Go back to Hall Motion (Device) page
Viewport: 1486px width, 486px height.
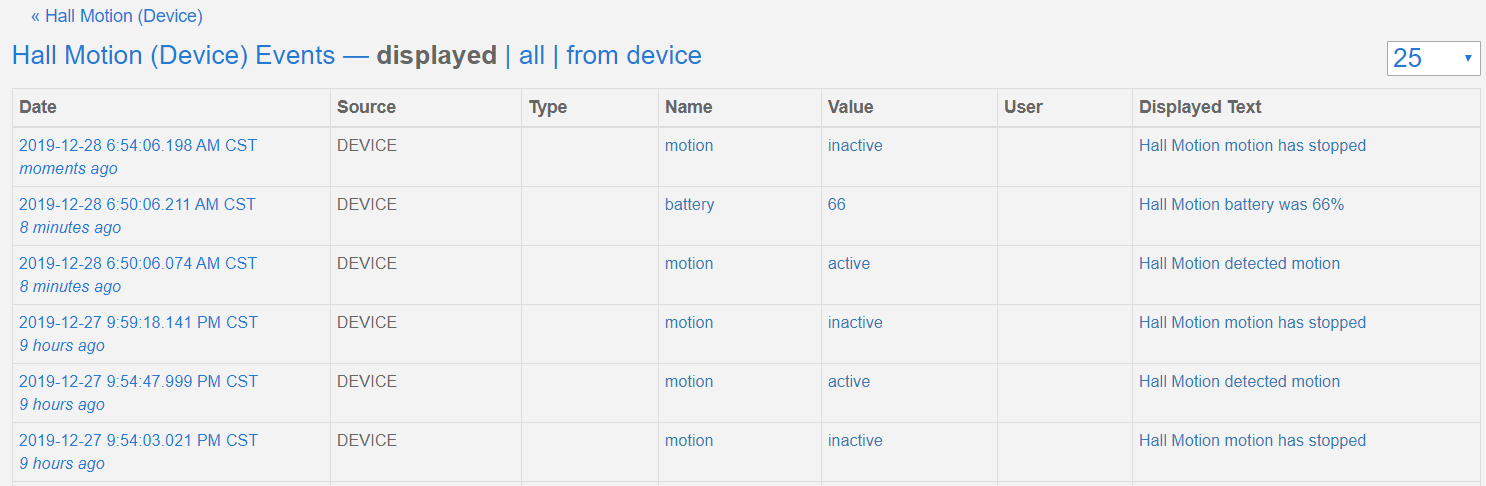pyautogui.click(x=117, y=16)
